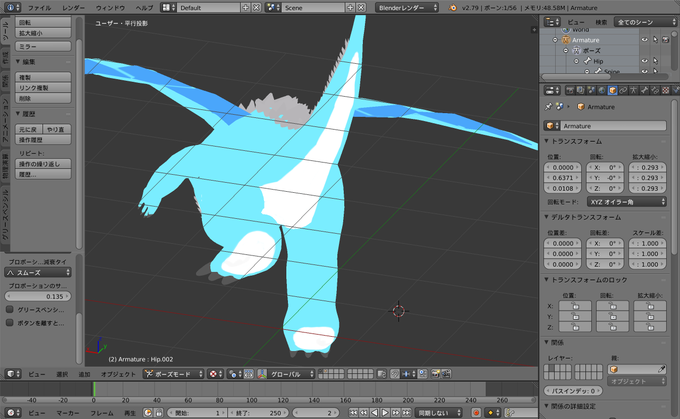Click the OpenGL render animation clapper icon
This screenshot has height=419, width=680.
(446, 374)
